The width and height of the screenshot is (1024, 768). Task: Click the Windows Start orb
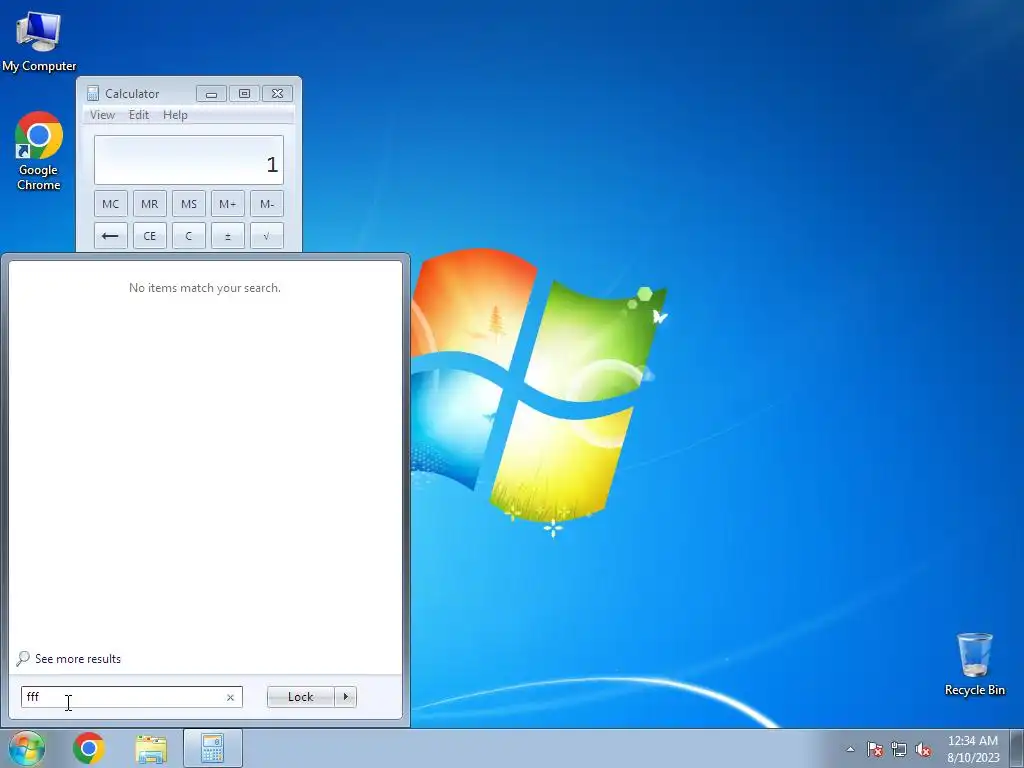[27, 748]
